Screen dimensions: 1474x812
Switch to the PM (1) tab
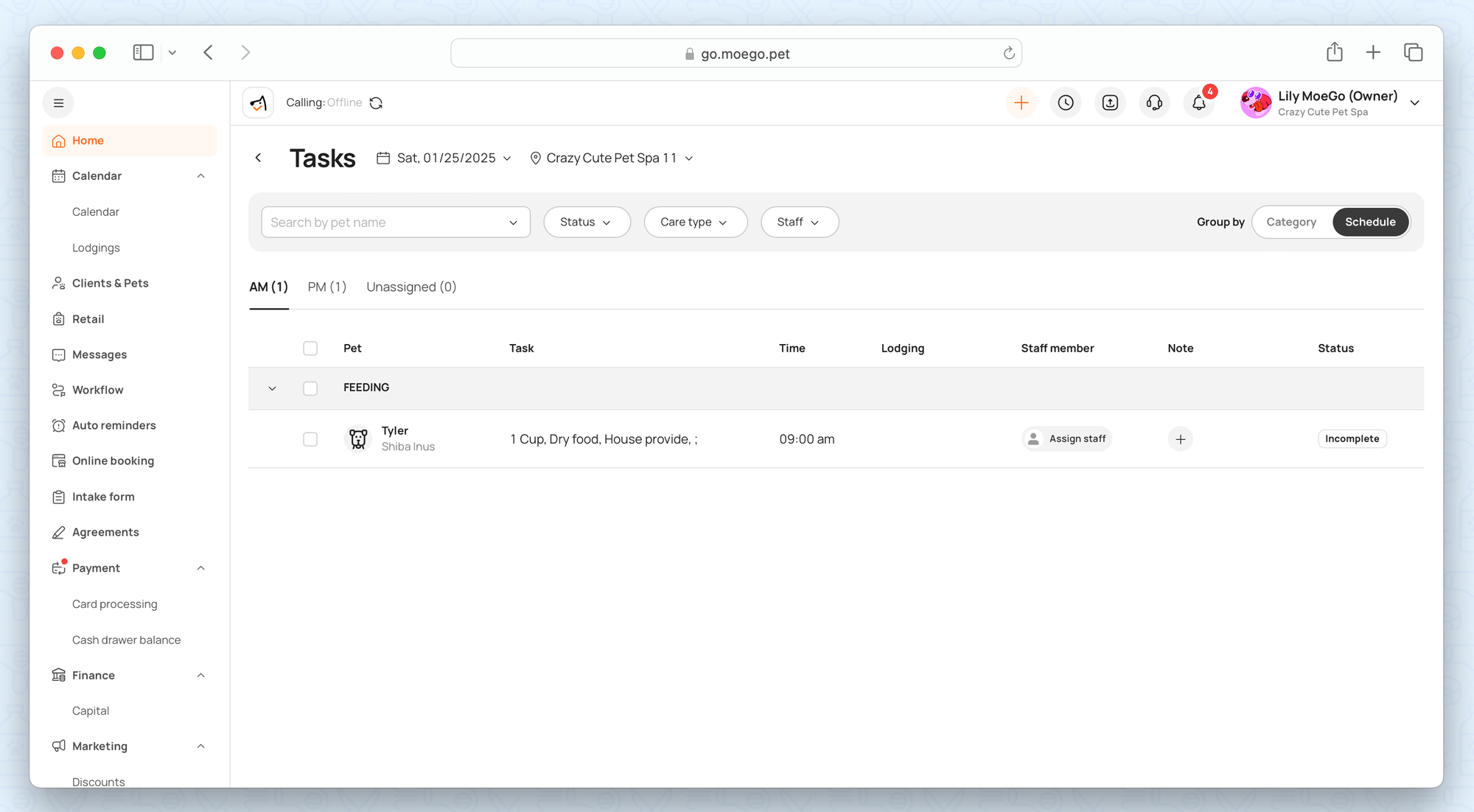326,287
